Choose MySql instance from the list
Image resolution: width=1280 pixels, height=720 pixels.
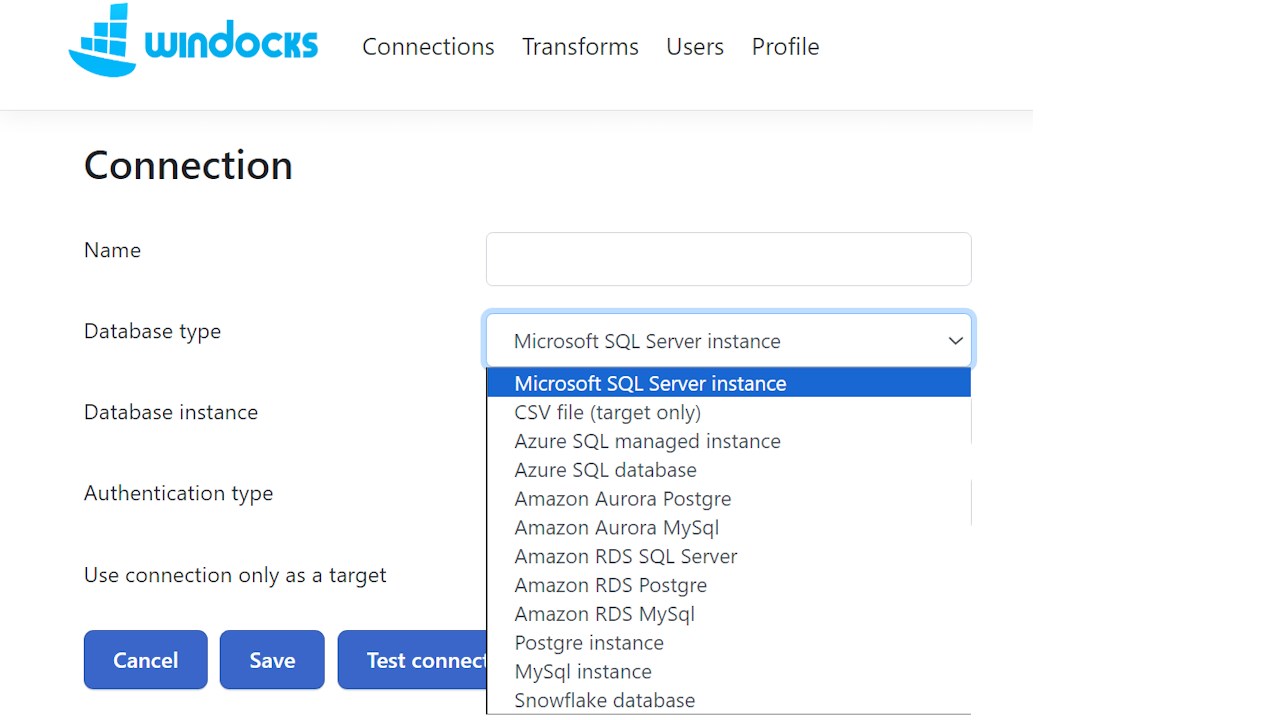coord(583,672)
